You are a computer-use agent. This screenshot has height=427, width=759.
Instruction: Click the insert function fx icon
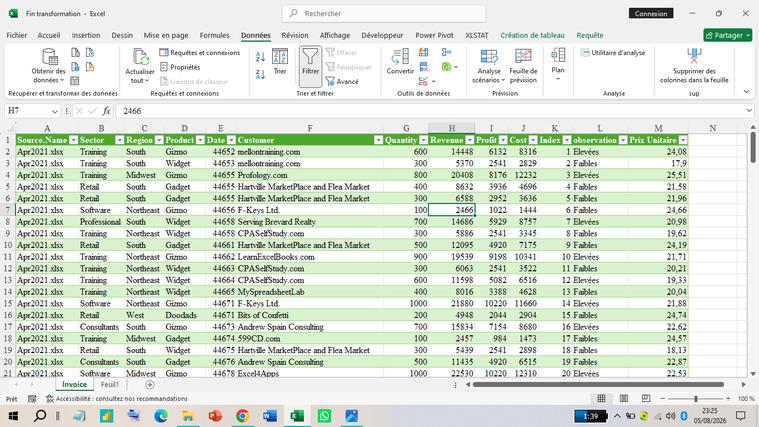(x=106, y=111)
